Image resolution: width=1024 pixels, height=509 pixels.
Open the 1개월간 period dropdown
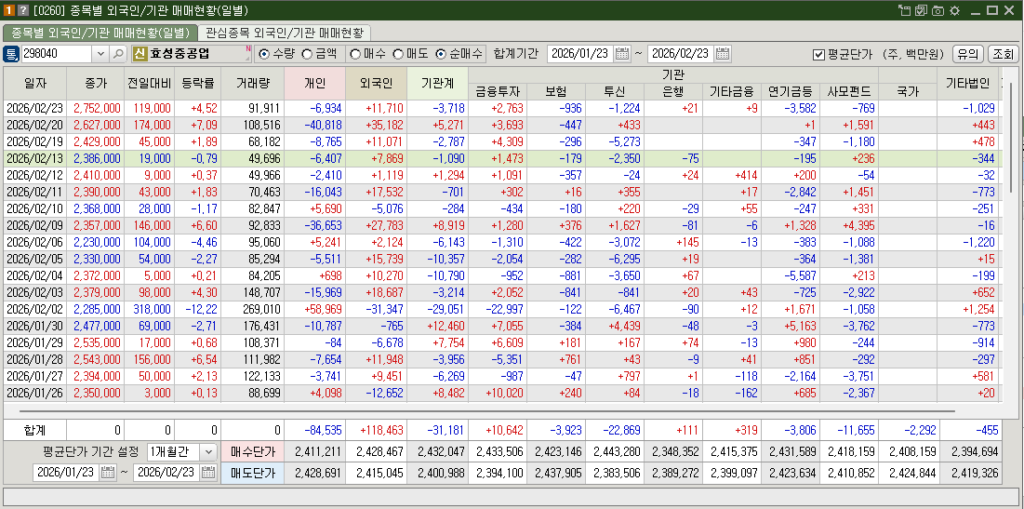pyautogui.click(x=207, y=452)
